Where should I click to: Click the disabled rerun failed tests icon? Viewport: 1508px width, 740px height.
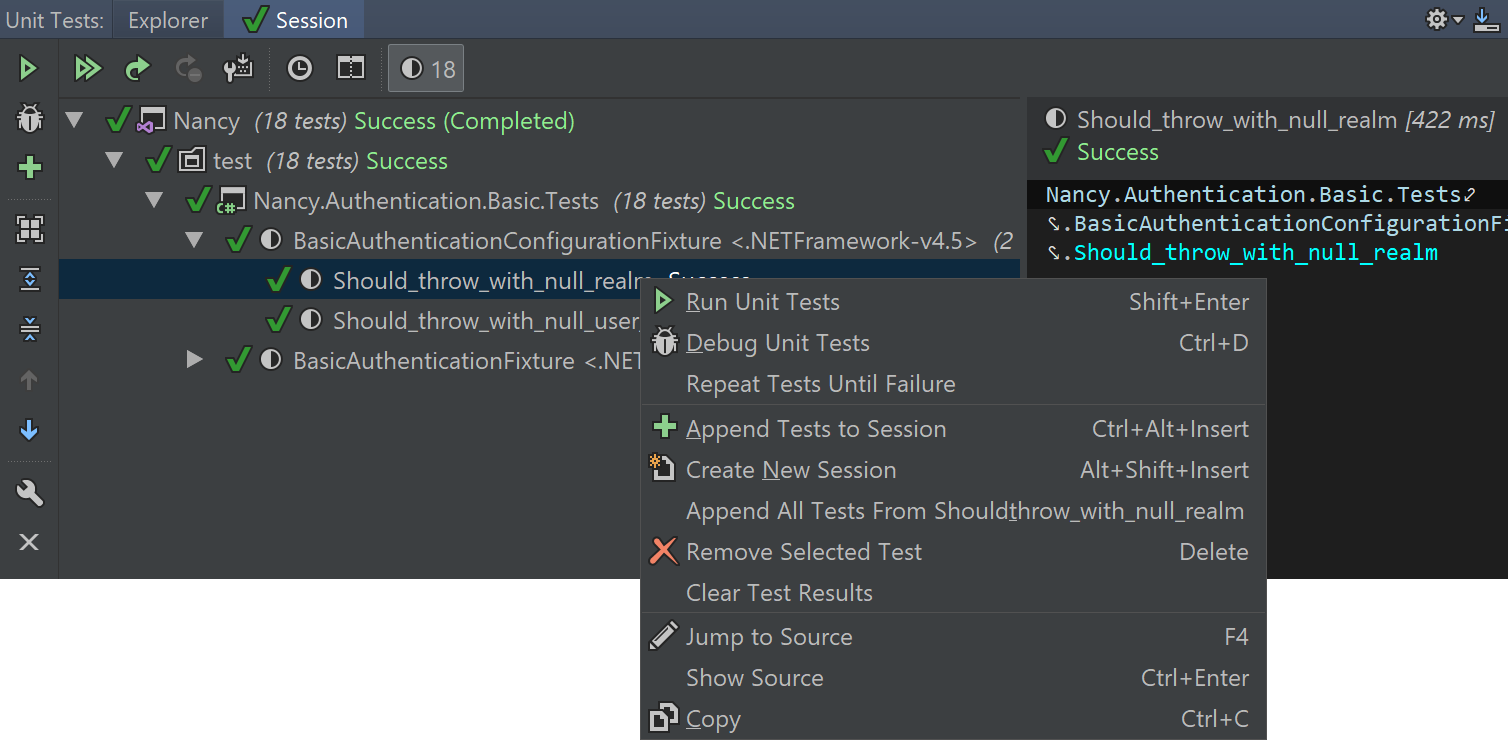click(188, 68)
